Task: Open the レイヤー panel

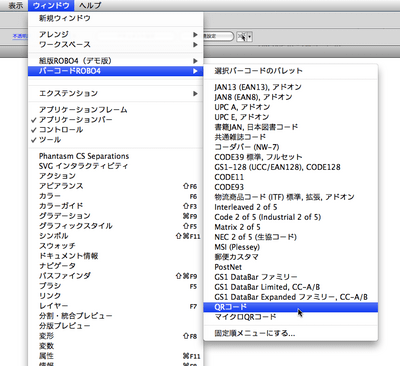Action: pos(115,306)
